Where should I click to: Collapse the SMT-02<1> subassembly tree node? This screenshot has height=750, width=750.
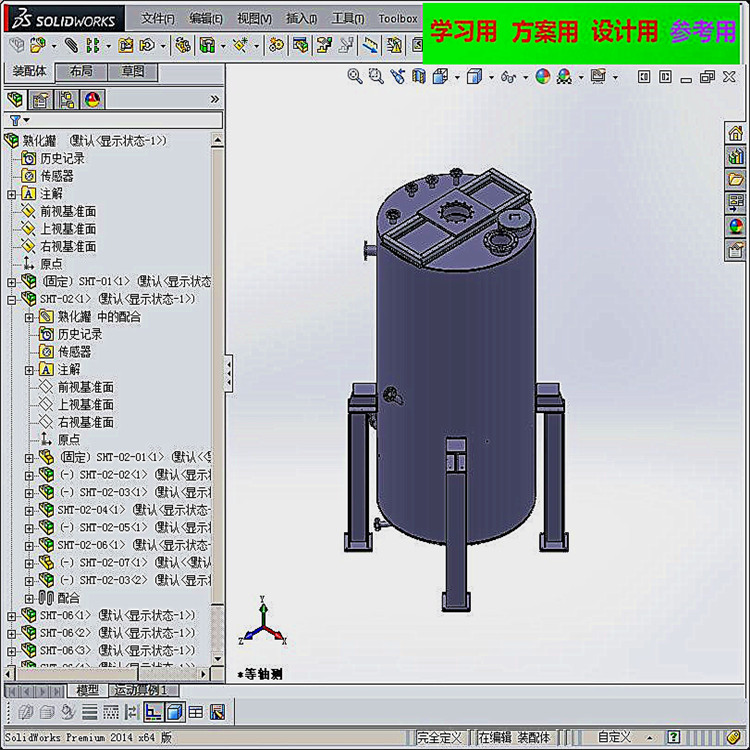click(x=11, y=299)
